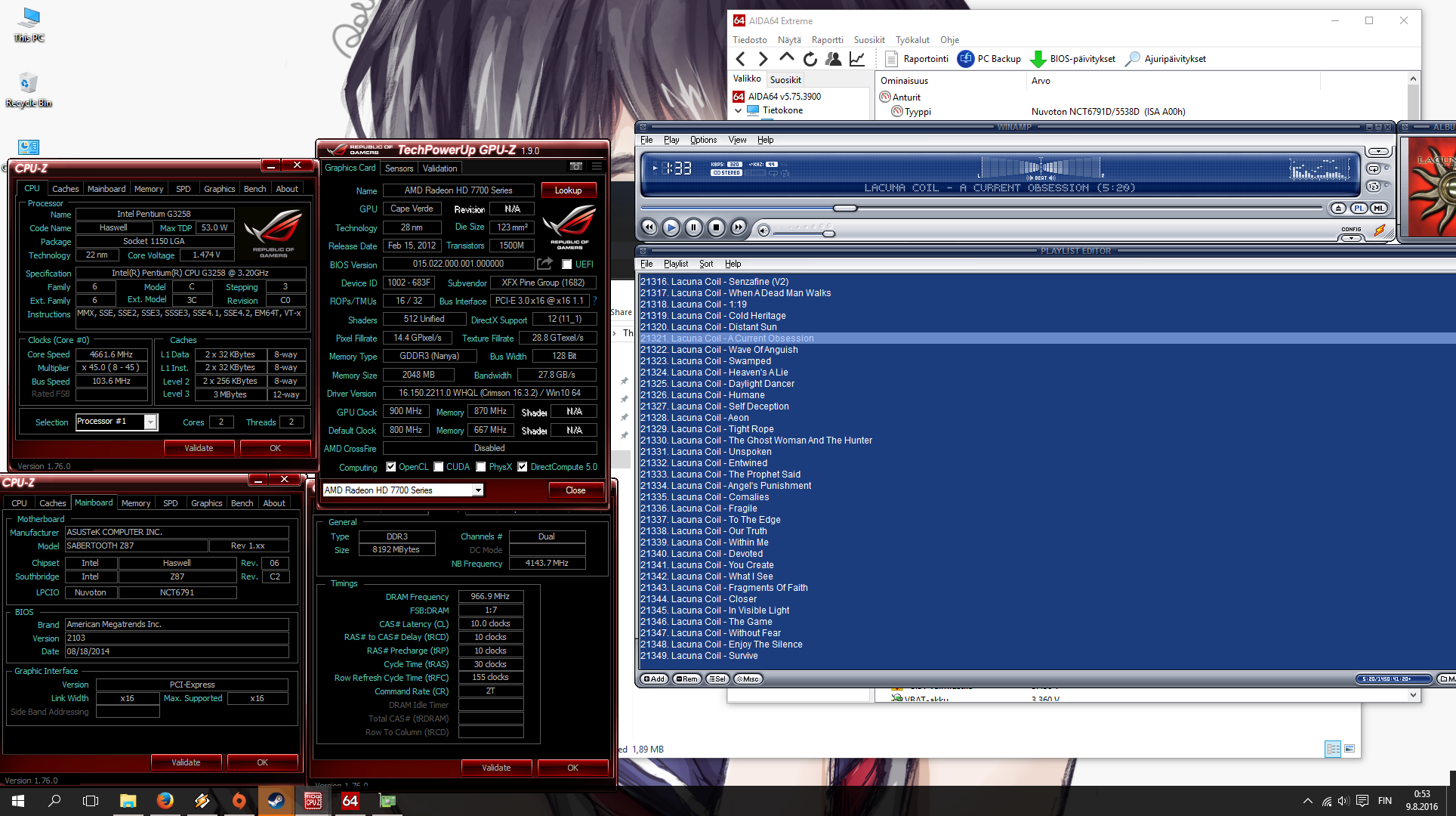Open GPU-Z hamburger menu icon
The height and width of the screenshot is (816, 1456).
click(597, 166)
